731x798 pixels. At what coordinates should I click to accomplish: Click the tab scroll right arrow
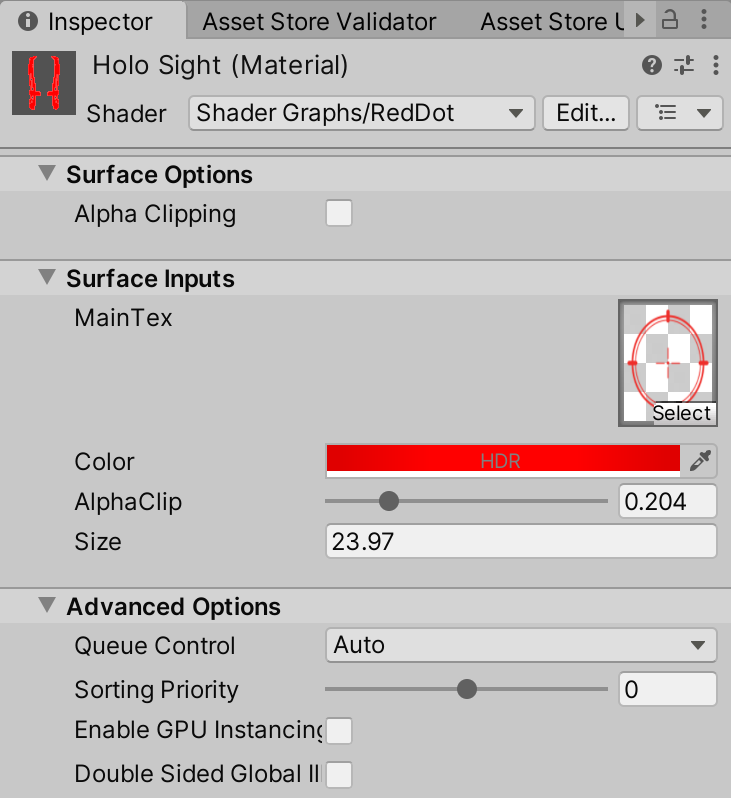pos(641,20)
